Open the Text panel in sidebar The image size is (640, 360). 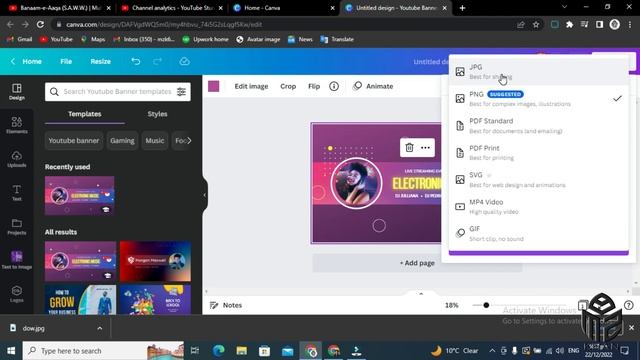click(x=17, y=193)
